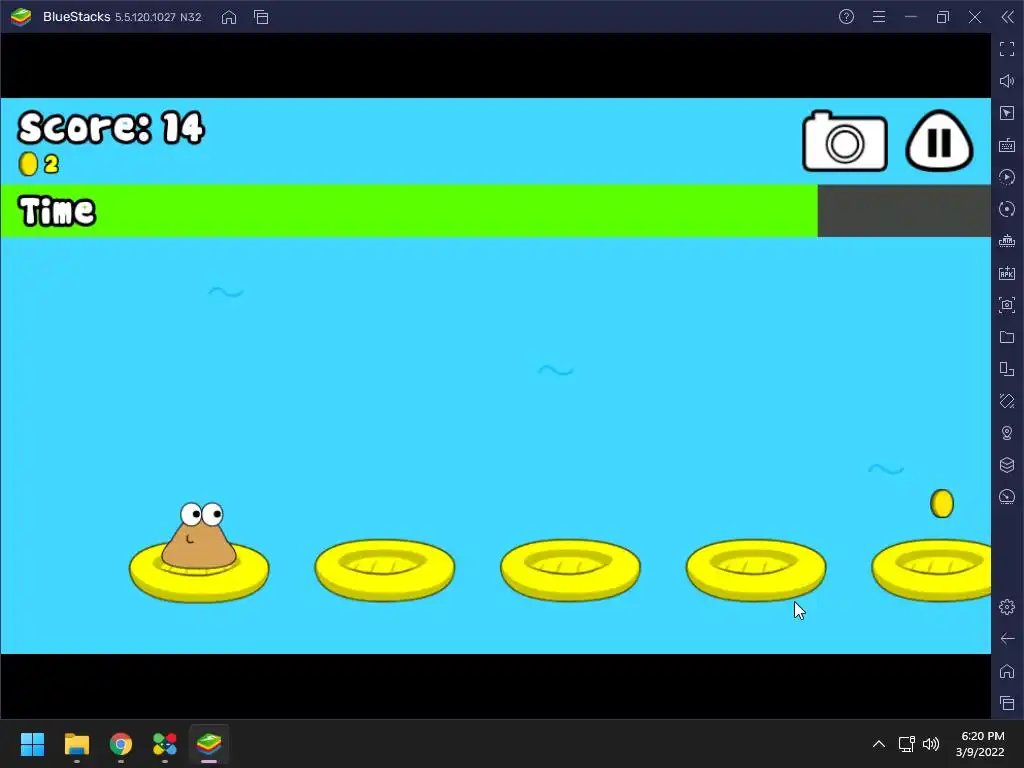Open the media folder from sidebar
1024x768 pixels.
click(1007, 337)
